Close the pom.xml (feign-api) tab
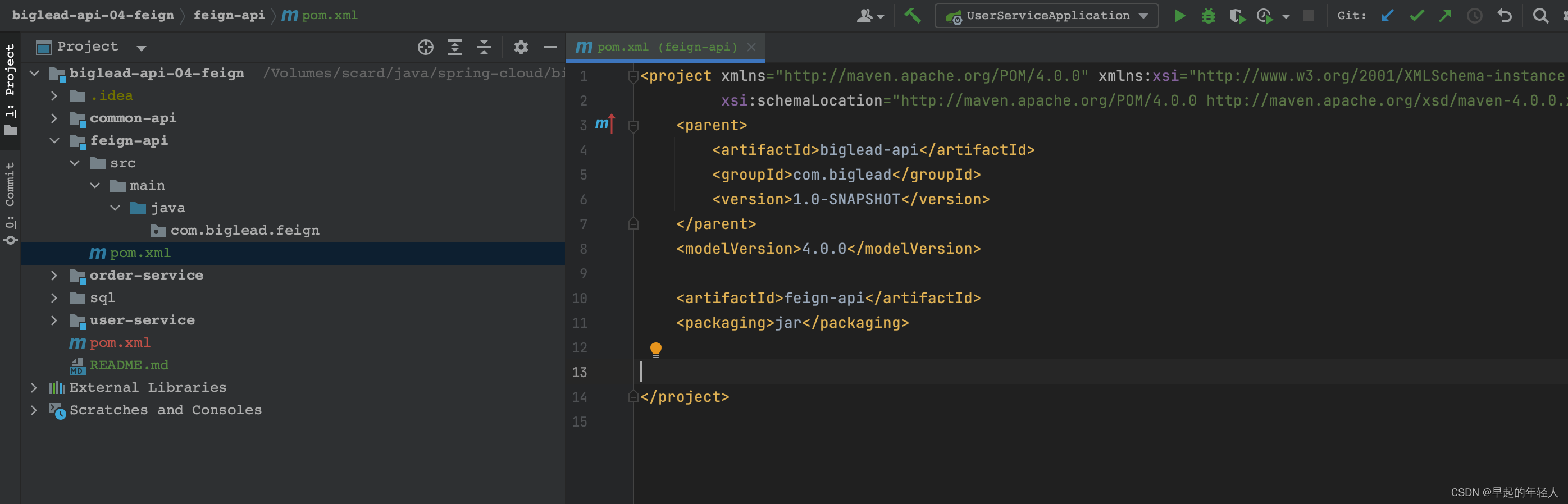Image resolution: width=1568 pixels, height=504 pixels. point(752,47)
